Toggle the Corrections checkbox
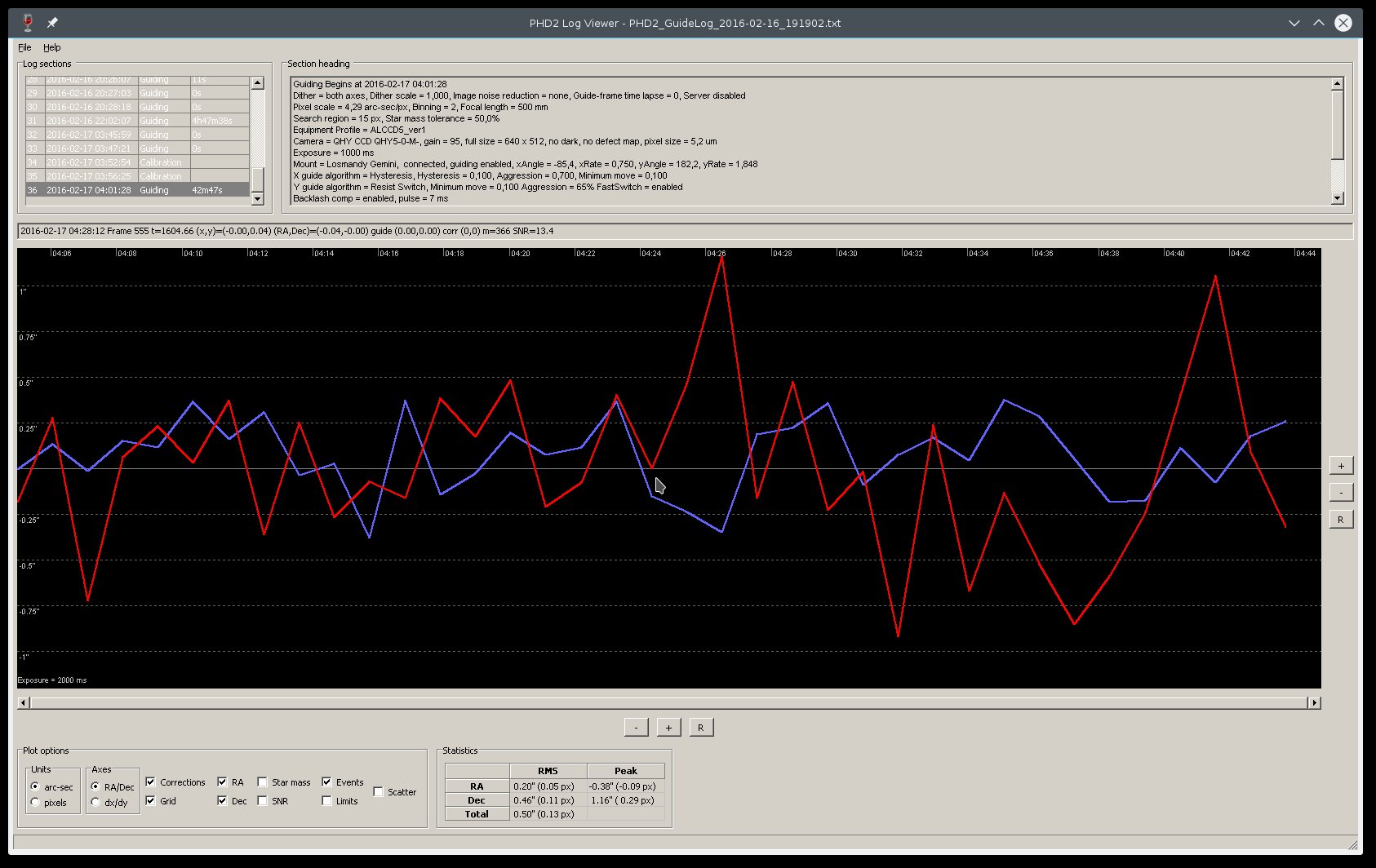This screenshot has height=868, width=1376. (x=150, y=782)
